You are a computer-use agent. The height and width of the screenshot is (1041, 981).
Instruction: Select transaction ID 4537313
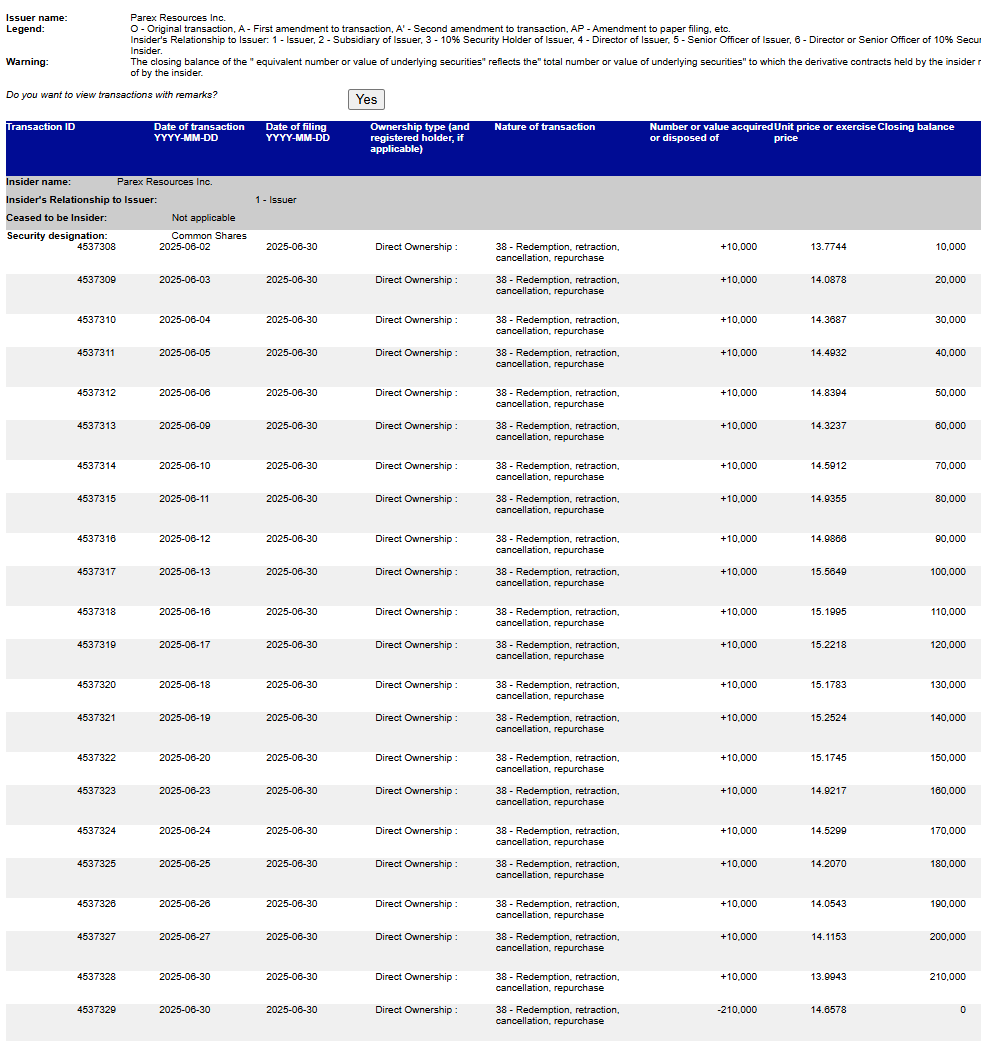96,426
